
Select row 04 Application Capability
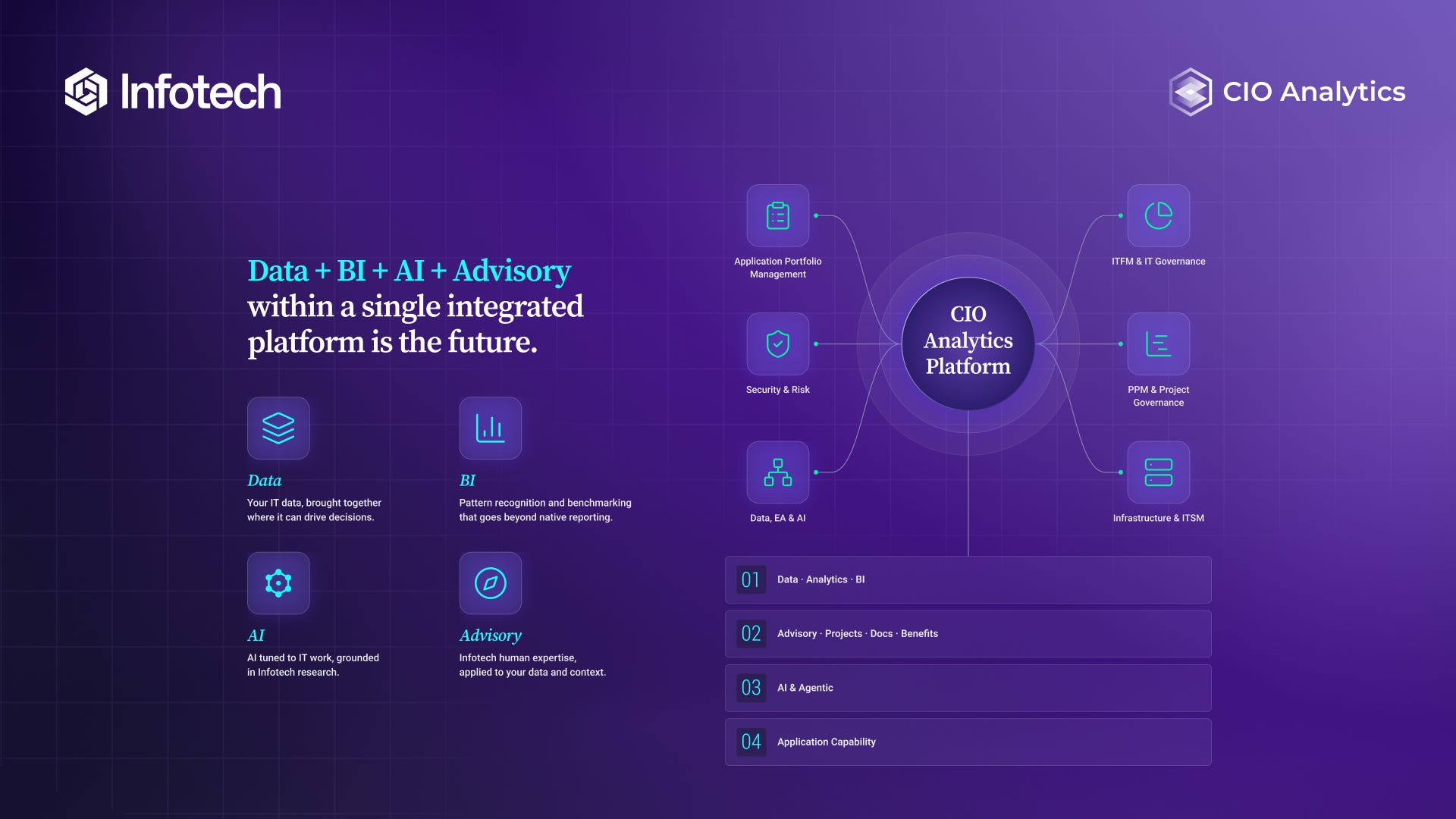click(x=968, y=742)
